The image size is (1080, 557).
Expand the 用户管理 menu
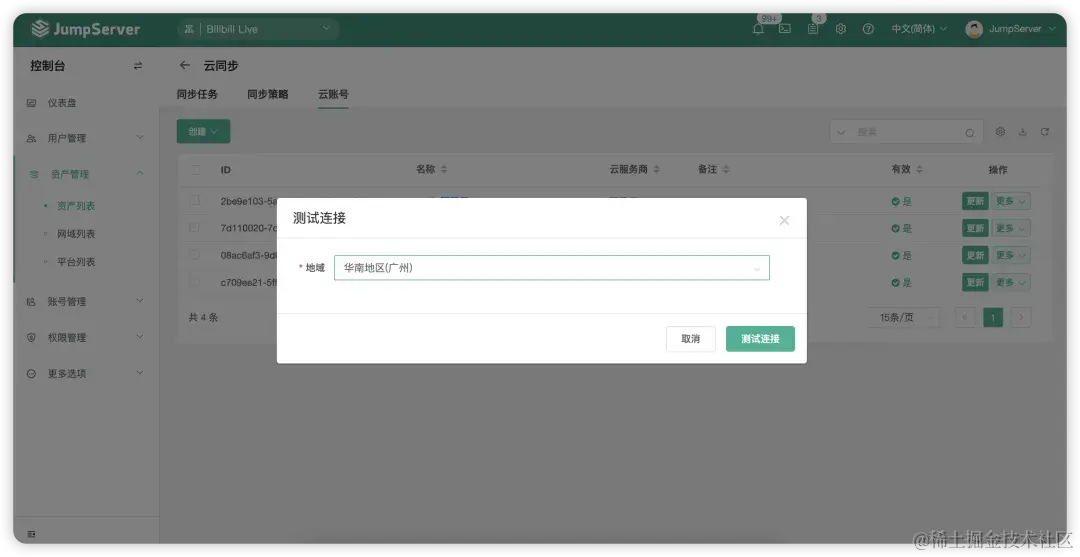click(x=86, y=138)
